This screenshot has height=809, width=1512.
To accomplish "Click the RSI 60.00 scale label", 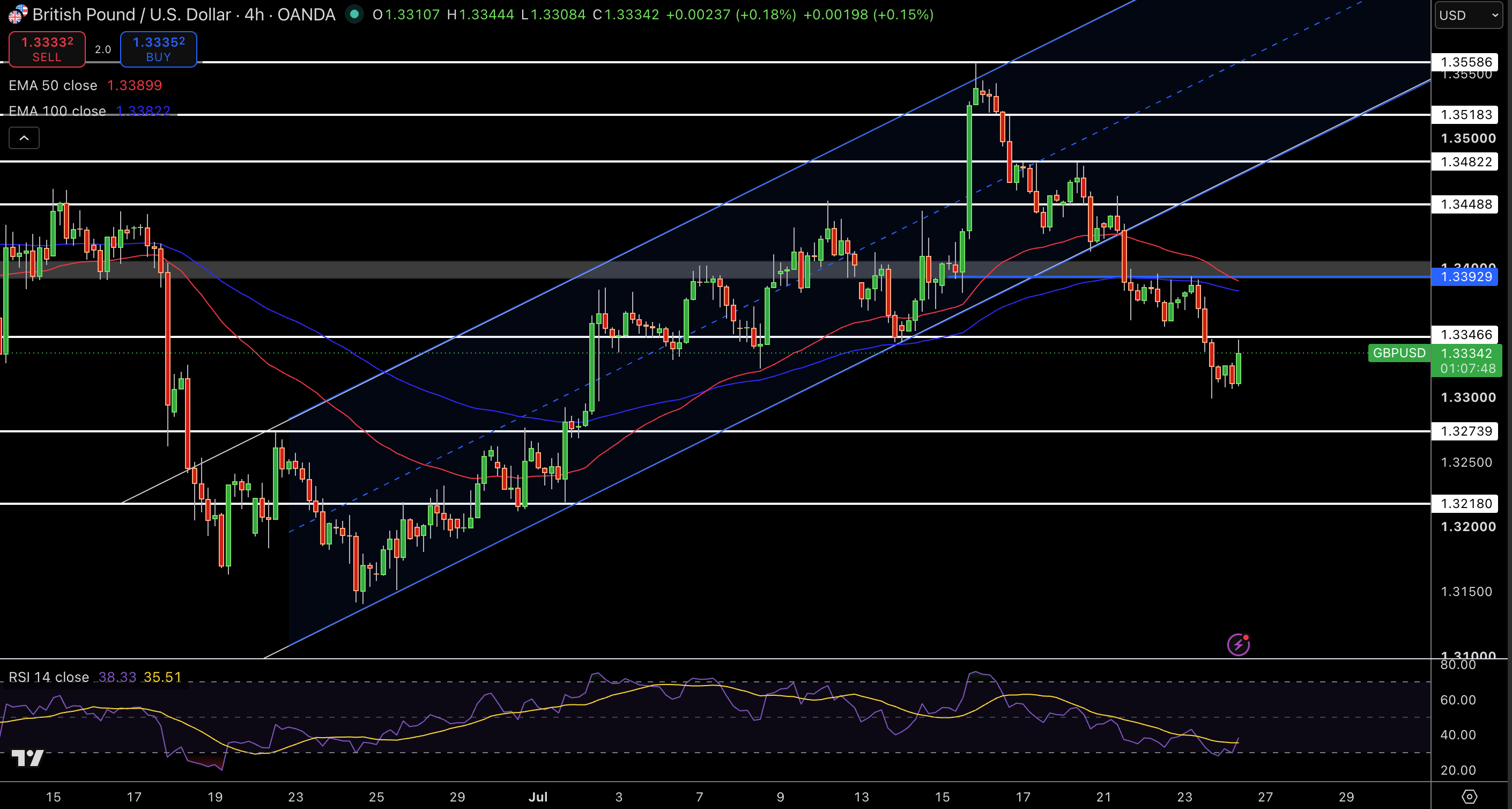I will (1458, 700).
